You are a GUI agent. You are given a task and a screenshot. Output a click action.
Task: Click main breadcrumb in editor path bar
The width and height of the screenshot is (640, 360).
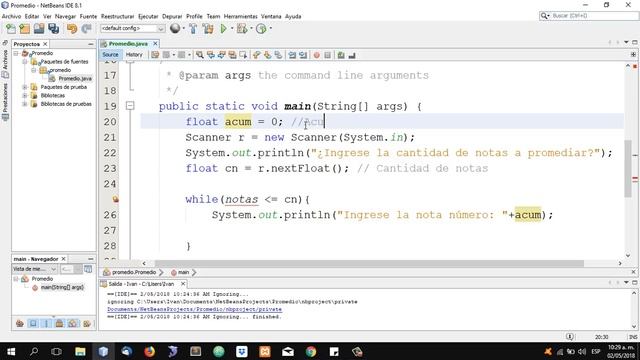(x=183, y=272)
